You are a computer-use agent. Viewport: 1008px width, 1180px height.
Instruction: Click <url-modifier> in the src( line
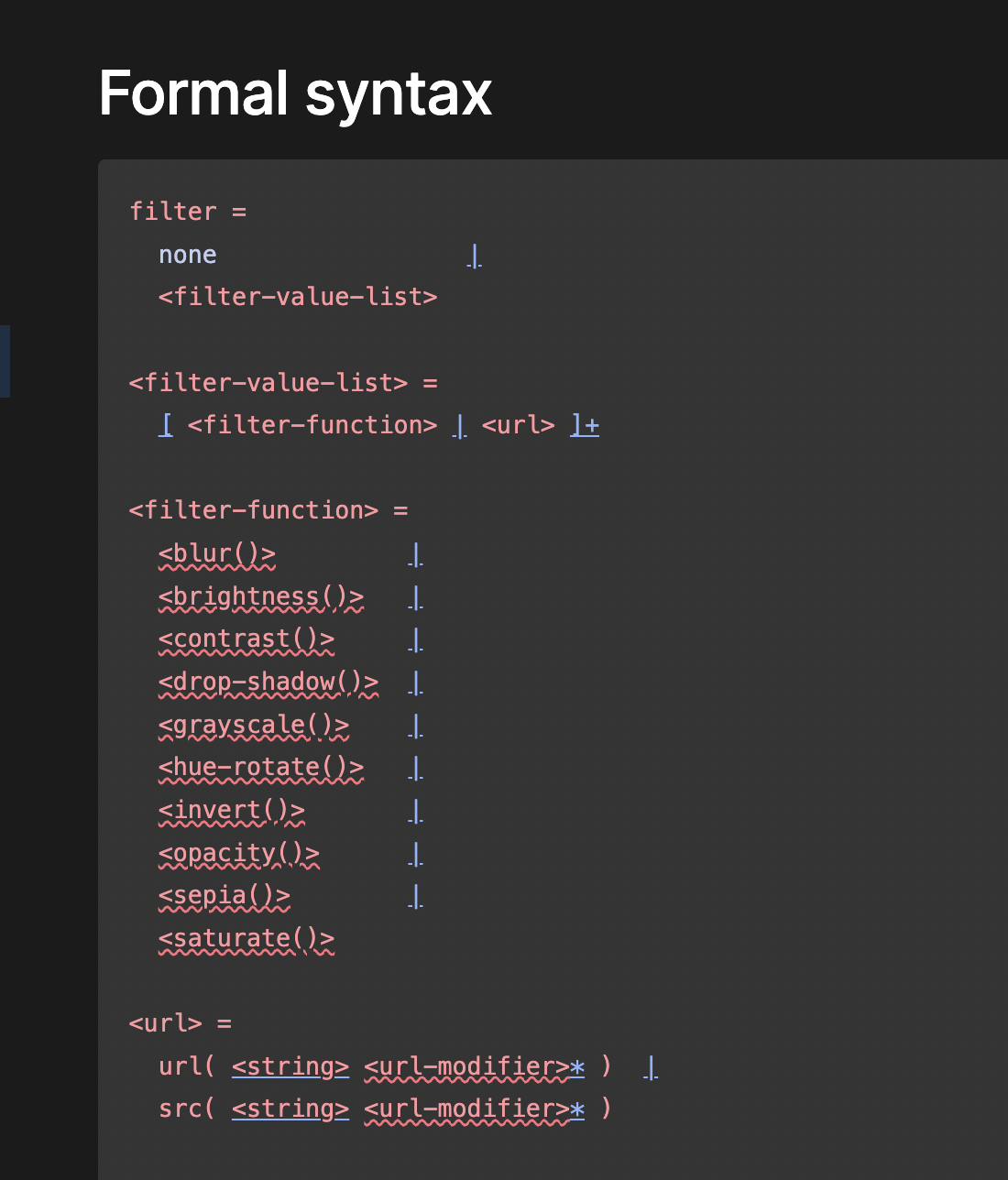pos(466,1109)
